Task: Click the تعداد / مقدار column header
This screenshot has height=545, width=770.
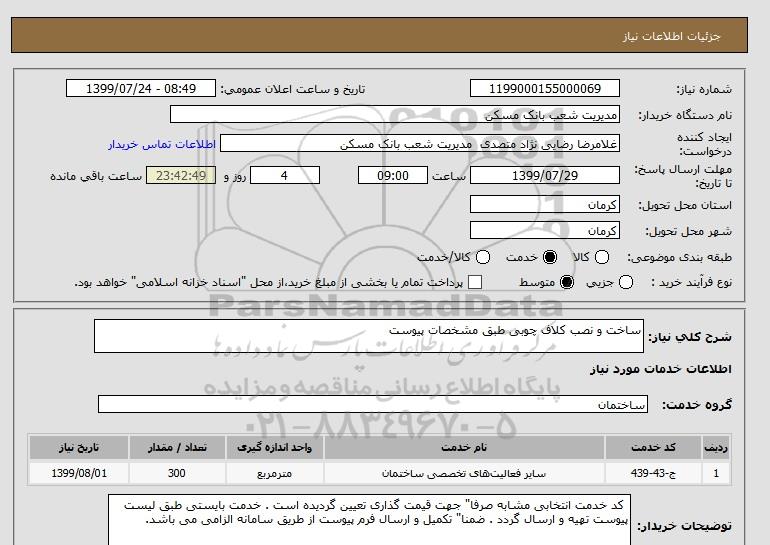Action: [177, 447]
